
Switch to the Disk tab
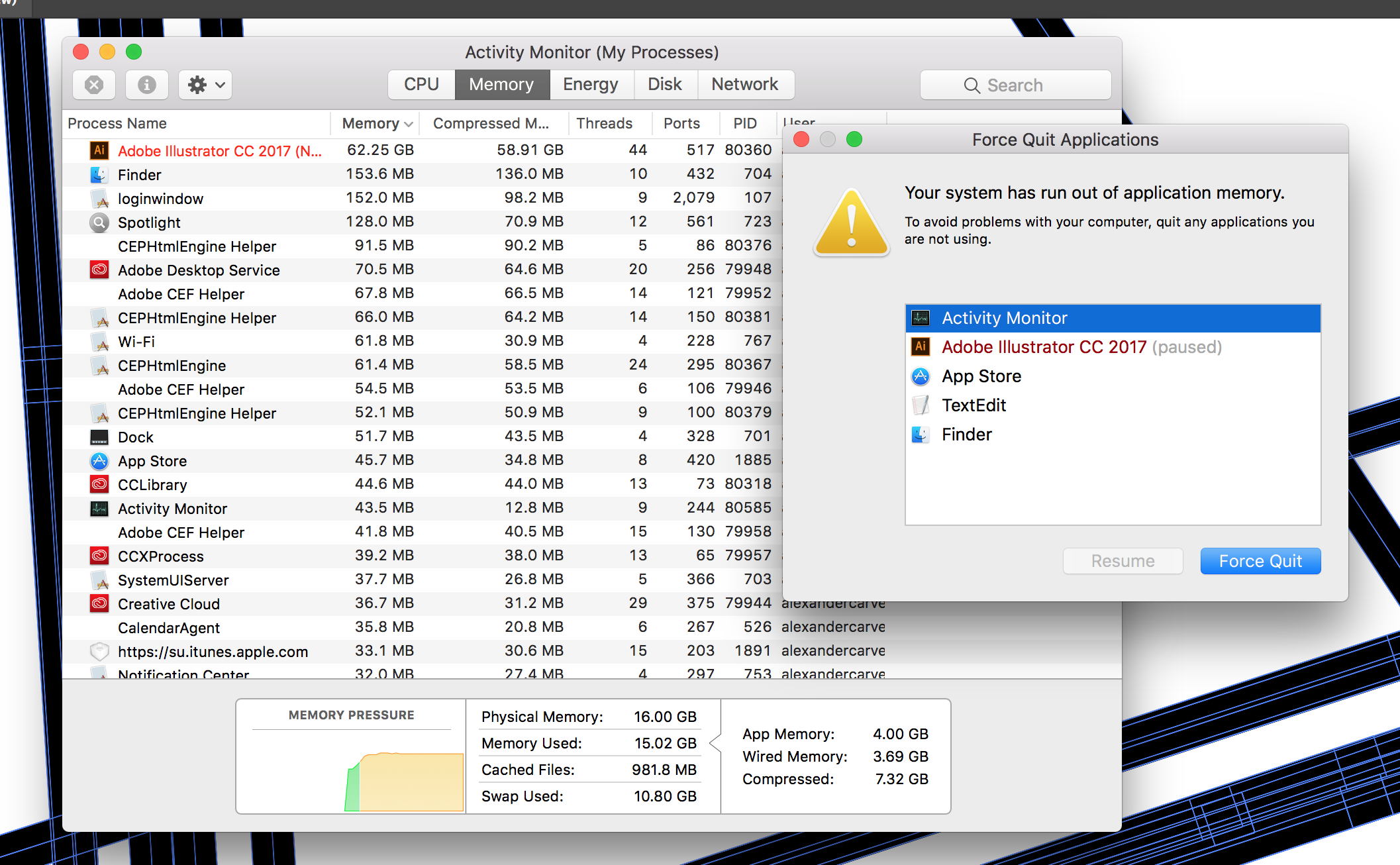tap(665, 85)
